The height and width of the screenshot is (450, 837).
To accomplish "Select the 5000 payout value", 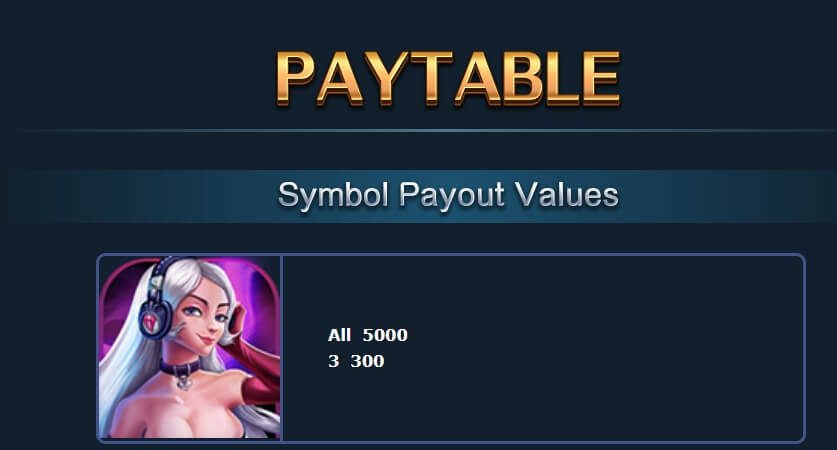I will pos(385,335).
